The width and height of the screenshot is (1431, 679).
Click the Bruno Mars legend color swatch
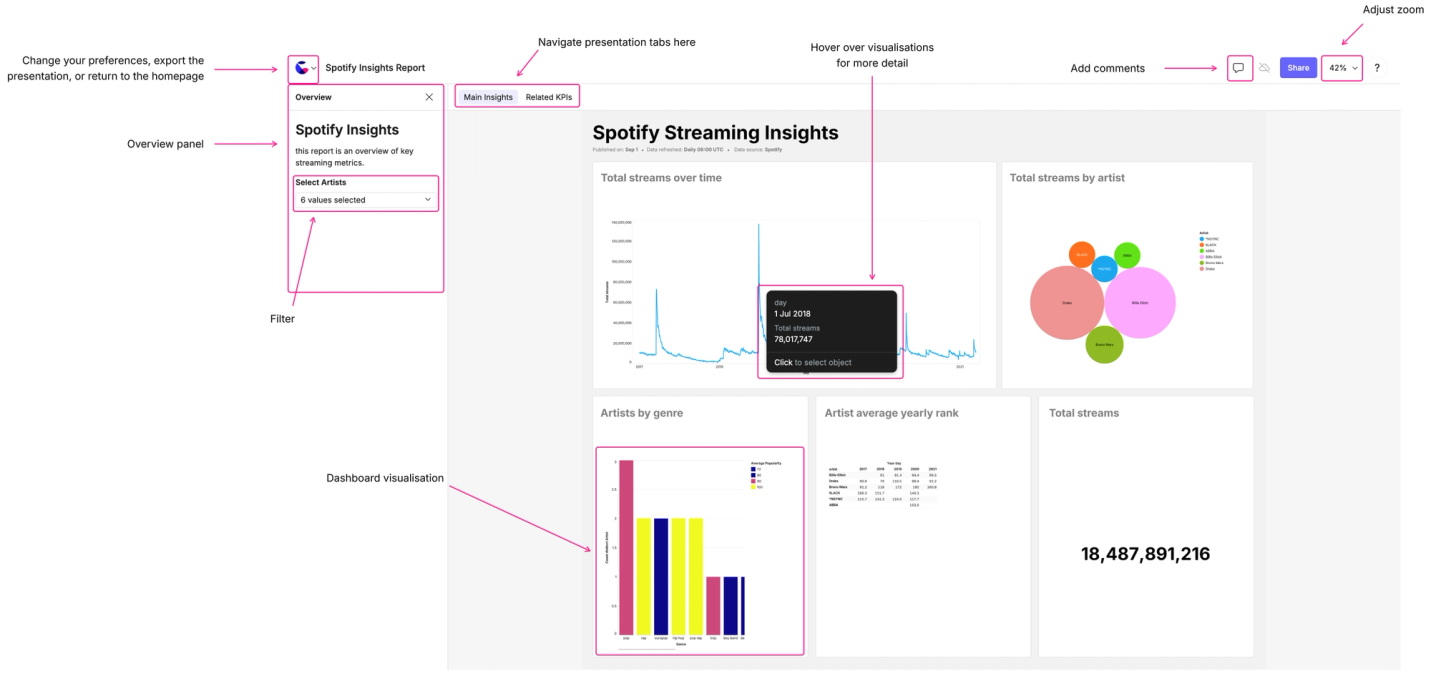1201,263
